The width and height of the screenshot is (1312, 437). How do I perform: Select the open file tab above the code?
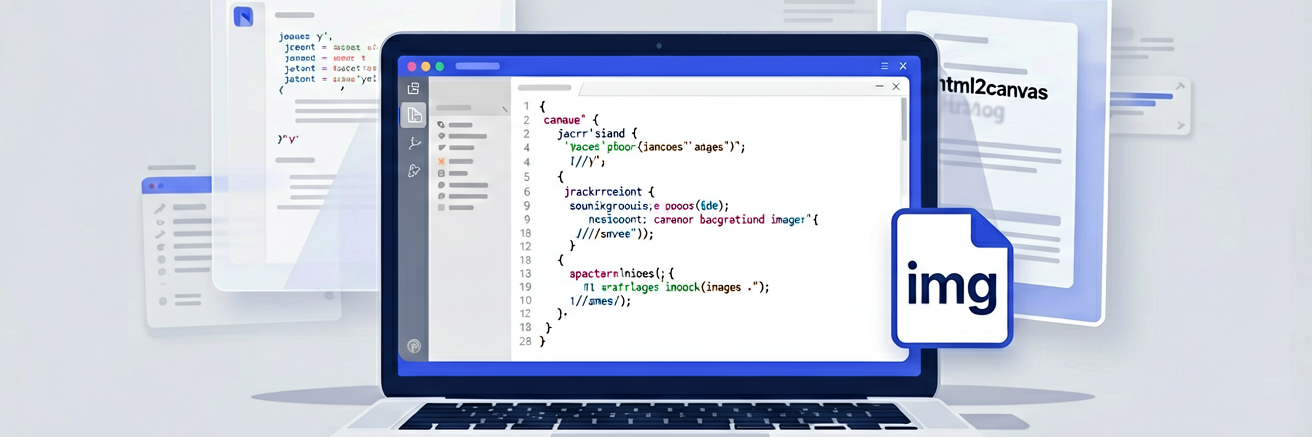click(546, 88)
